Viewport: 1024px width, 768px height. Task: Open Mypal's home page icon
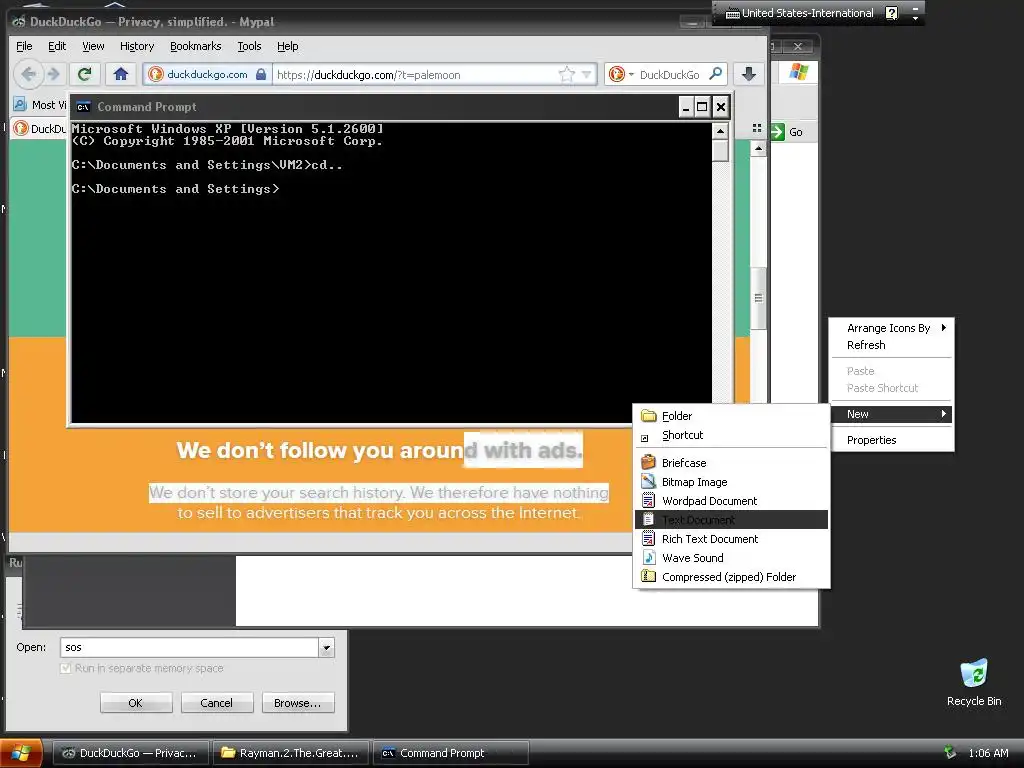[121, 74]
